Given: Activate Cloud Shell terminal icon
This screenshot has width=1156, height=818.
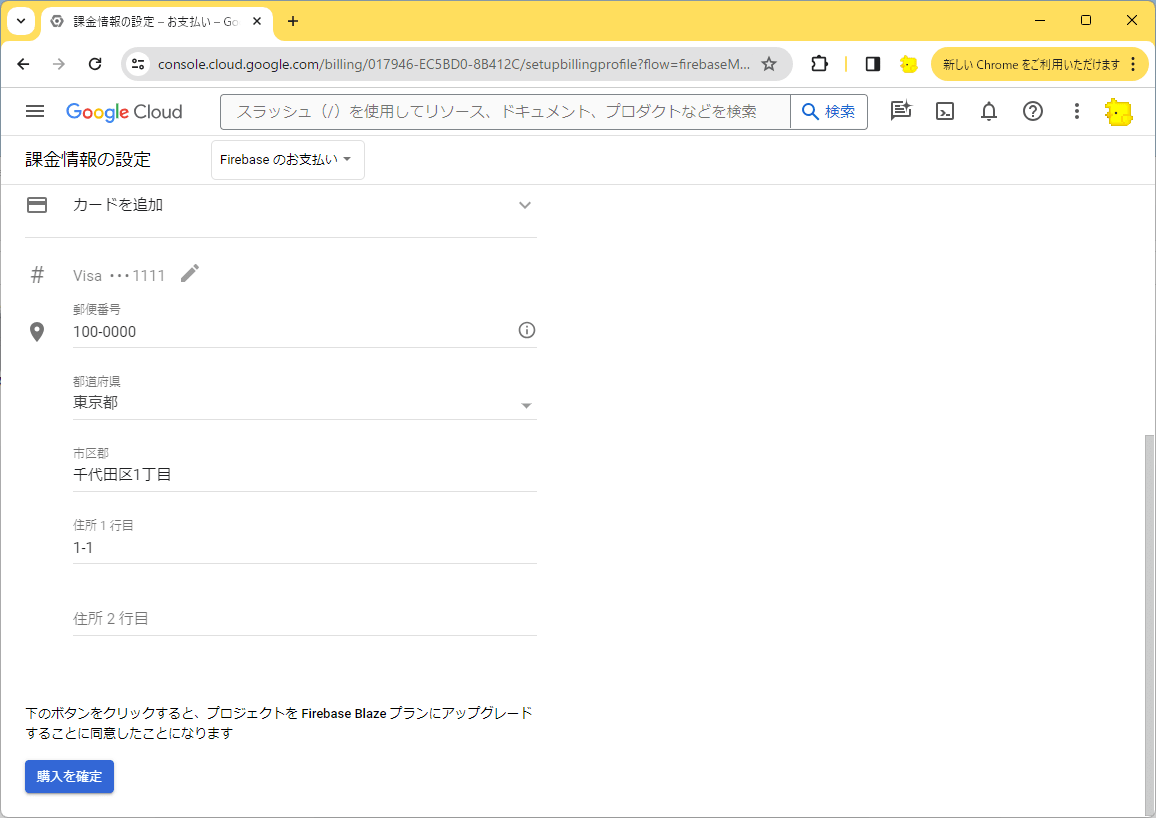Looking at the screenshot, I should (944, 111).
